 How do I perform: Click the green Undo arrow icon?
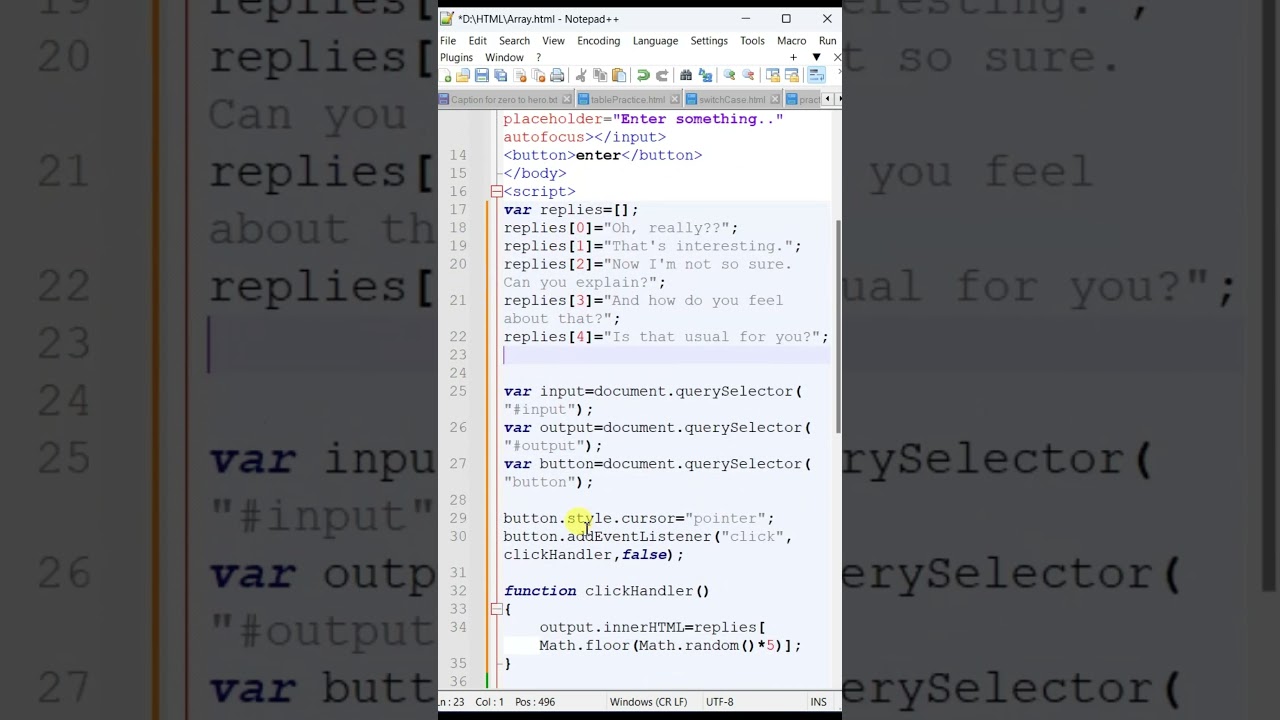click(x=643, y=76)
